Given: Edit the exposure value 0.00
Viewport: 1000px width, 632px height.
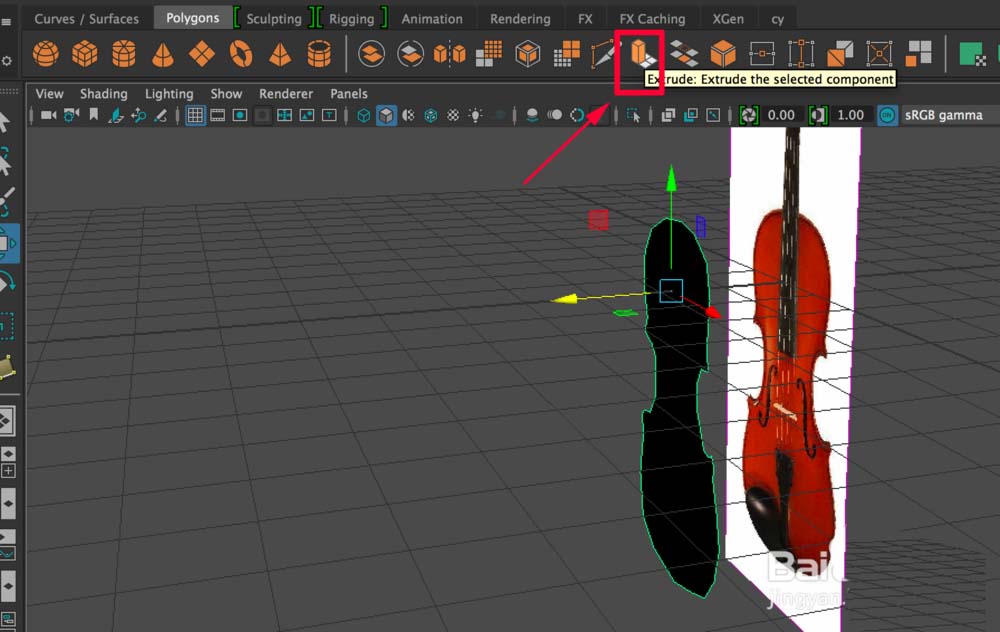Looking at the screenshot, I should click(x=781, y=115).
